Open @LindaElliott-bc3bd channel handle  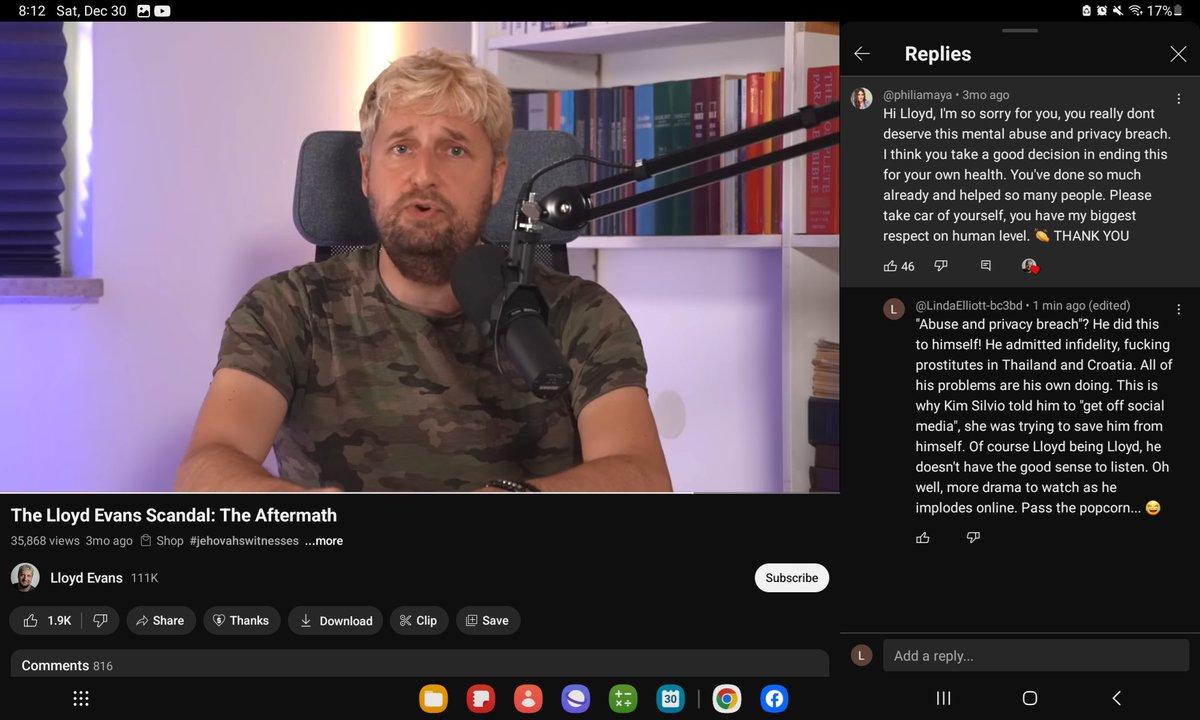click(x=969, y=305)
